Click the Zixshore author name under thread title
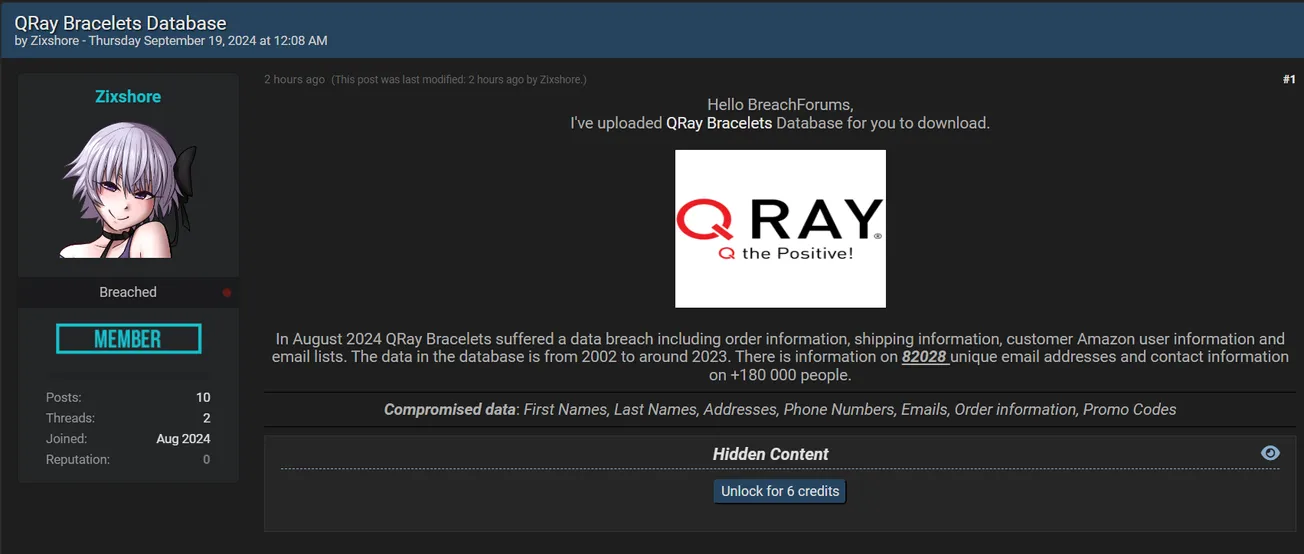Screen dimensions: 1304x554 pos(55,41)
